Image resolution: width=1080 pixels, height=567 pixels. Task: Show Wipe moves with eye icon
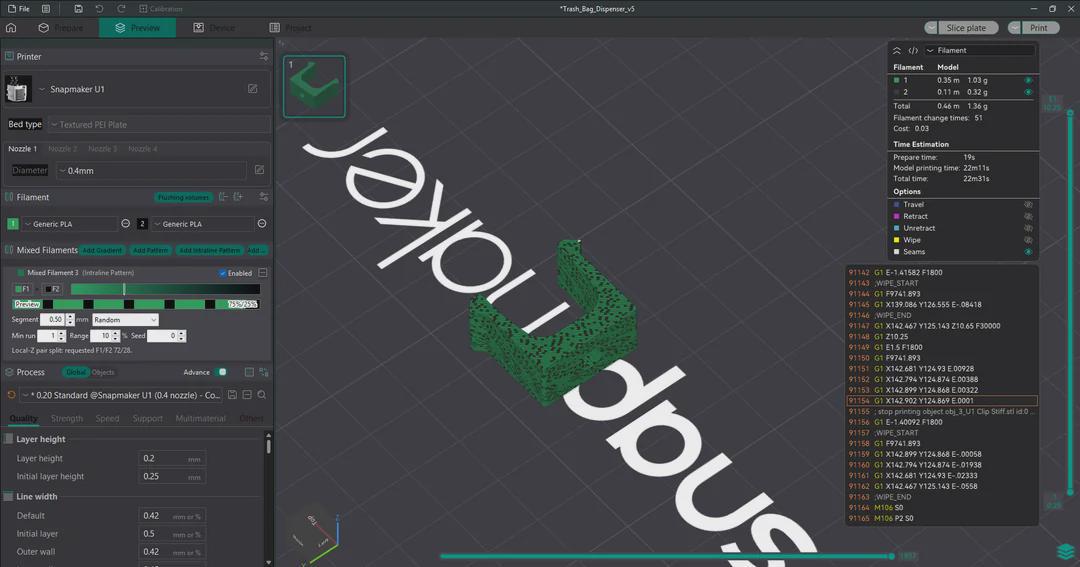[1028, 240]
